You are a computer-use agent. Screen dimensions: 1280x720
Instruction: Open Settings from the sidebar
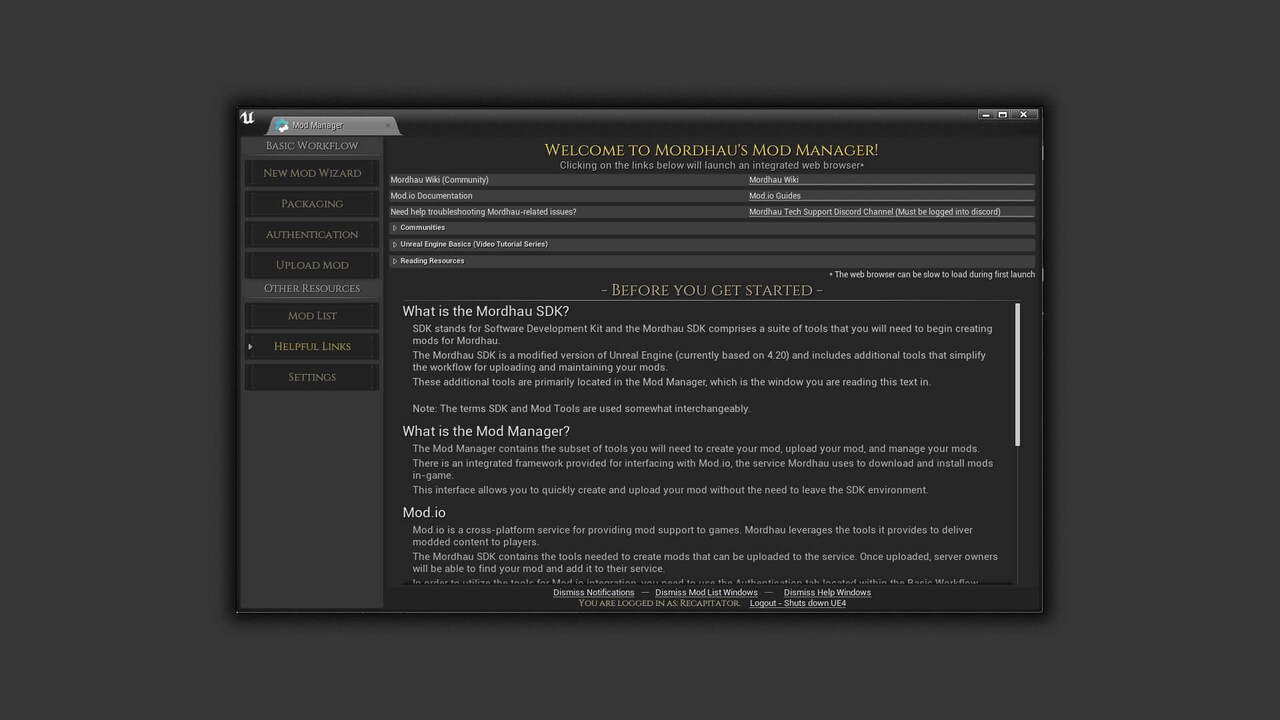(x=312, y=377)
